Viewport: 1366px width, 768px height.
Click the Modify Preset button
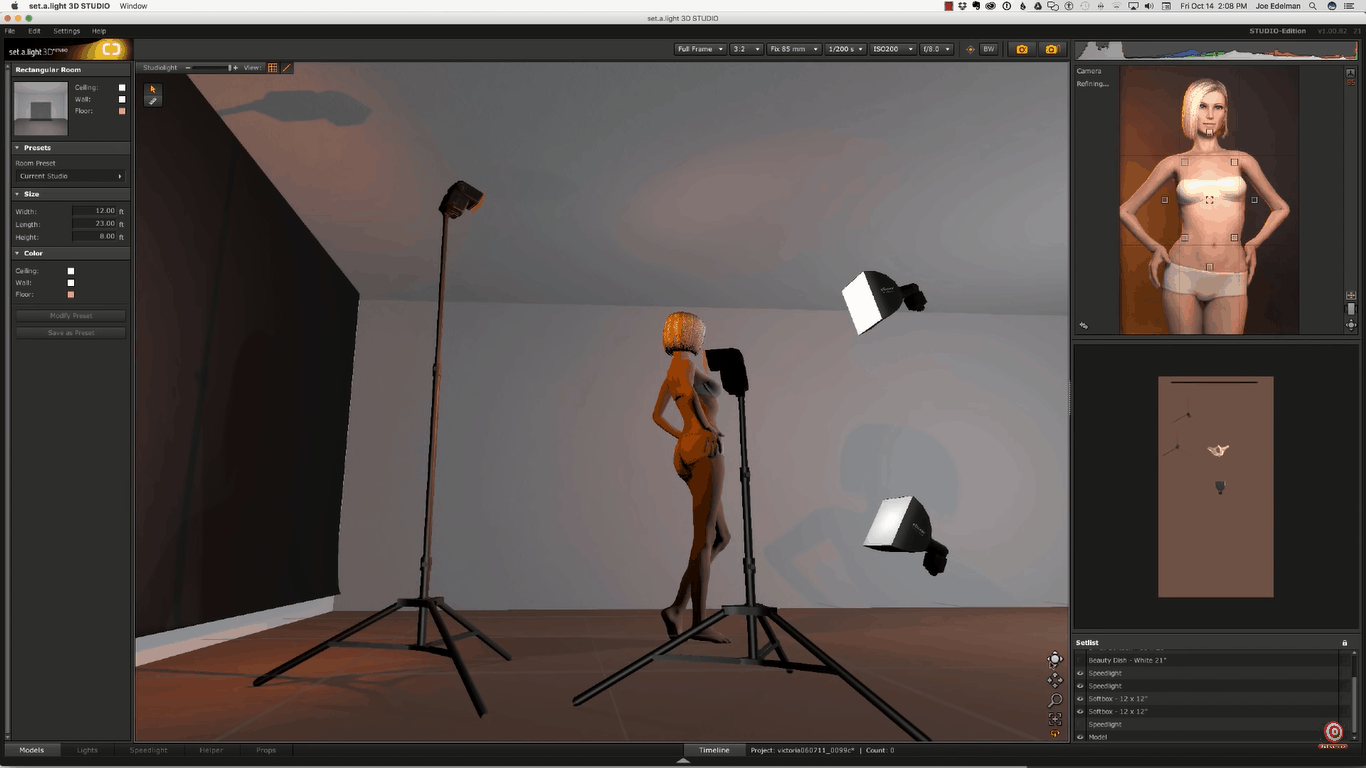click(71, 316)
